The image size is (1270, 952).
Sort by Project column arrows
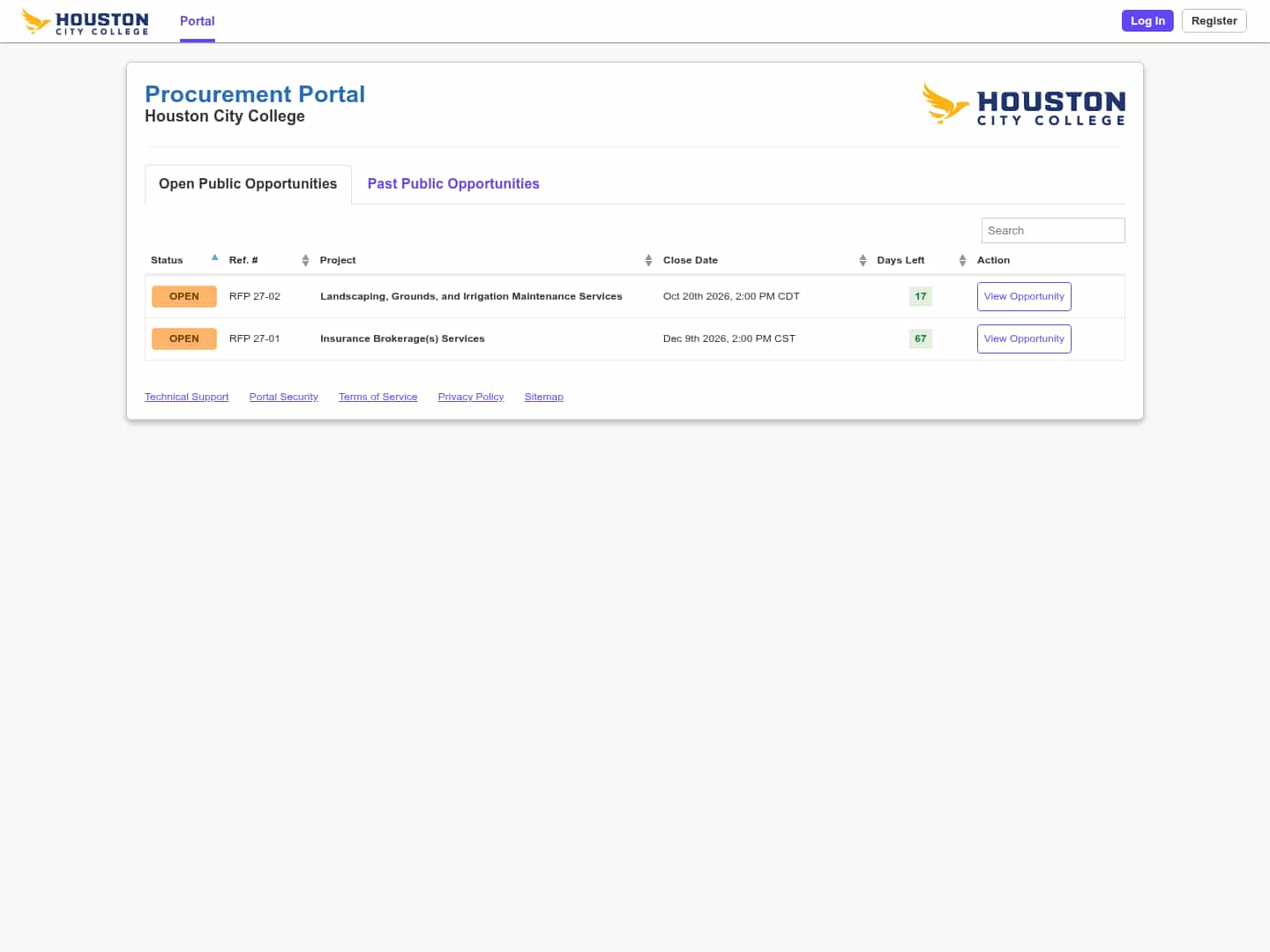[648, 260]
